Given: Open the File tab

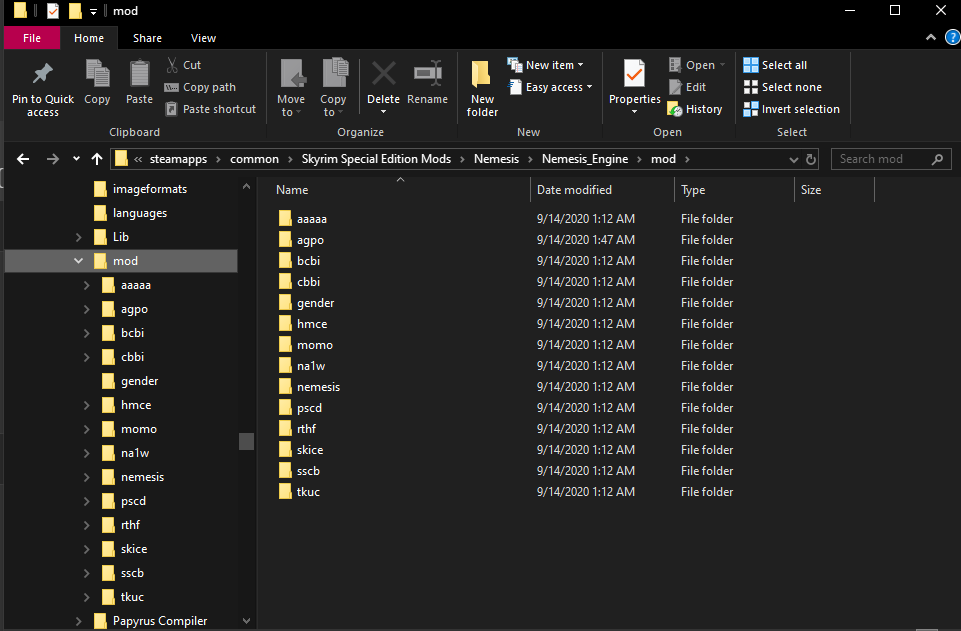Looking at the screenshot, I should (x=32, y=38).
